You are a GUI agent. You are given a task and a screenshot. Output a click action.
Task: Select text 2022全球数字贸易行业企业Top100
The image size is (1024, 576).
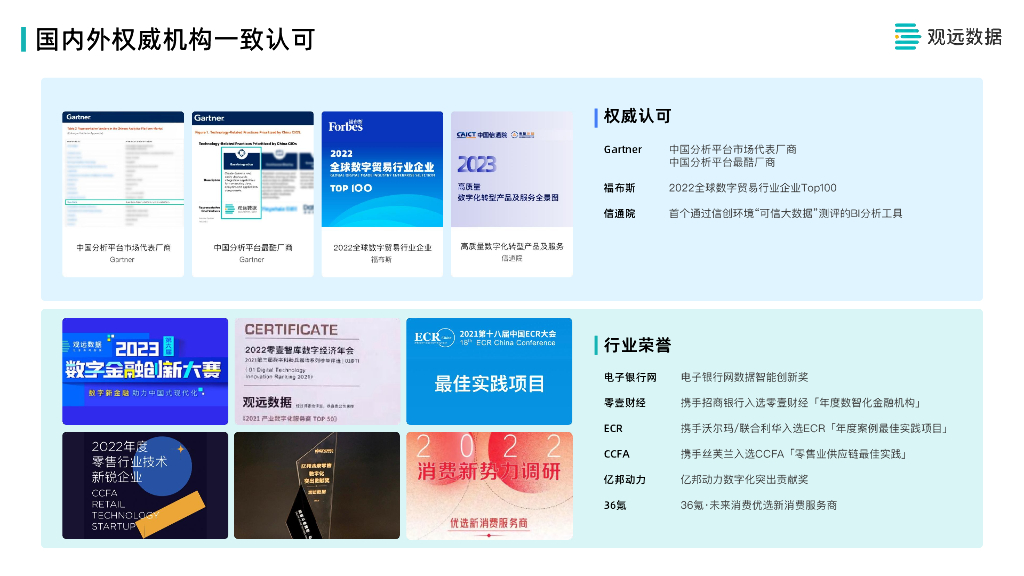pos(752,188)
